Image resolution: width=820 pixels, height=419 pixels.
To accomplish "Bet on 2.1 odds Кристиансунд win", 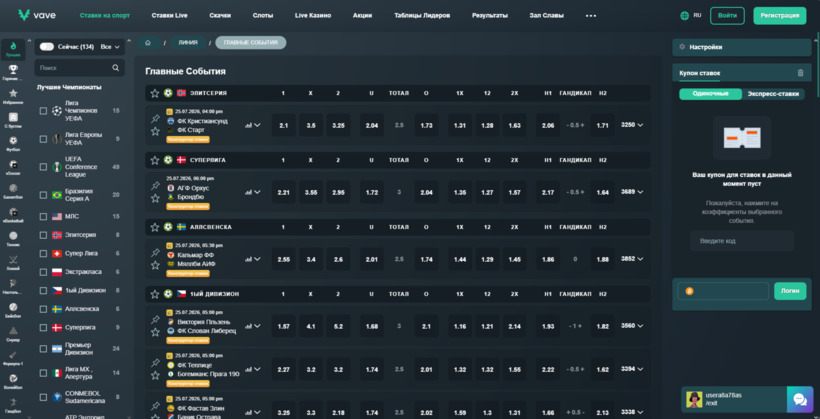I will (283, 126).
